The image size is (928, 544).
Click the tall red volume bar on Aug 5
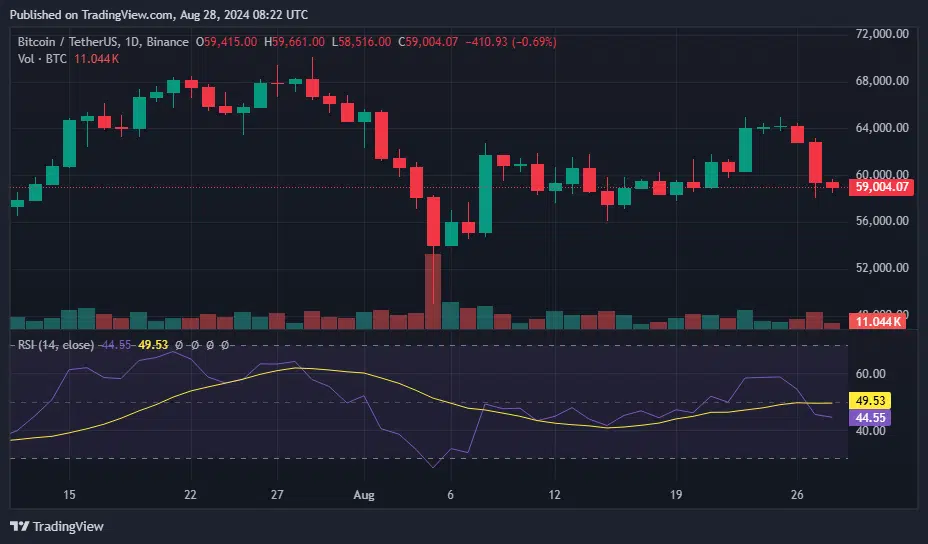click(433, 291)
